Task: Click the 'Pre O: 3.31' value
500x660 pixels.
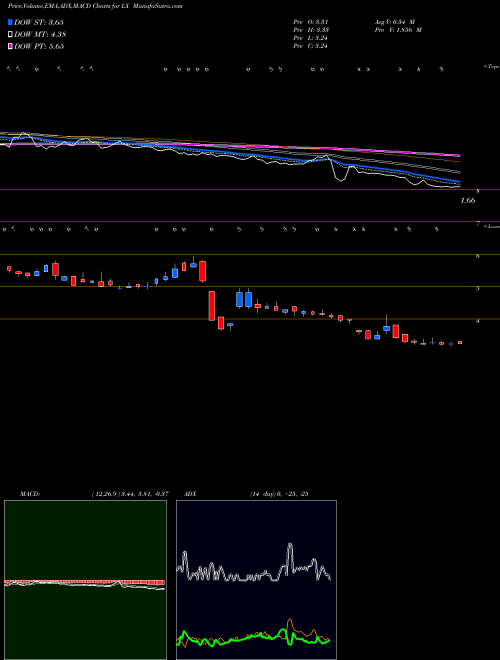Action: pyautogui.click(x=311, y=22)
